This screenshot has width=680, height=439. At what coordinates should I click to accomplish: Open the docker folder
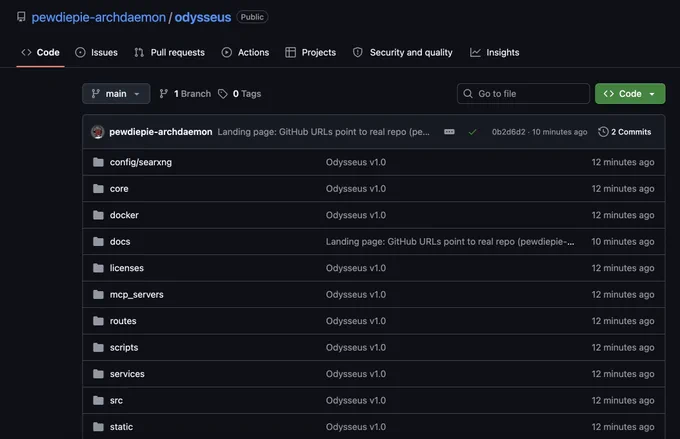[x=124, y=215]
